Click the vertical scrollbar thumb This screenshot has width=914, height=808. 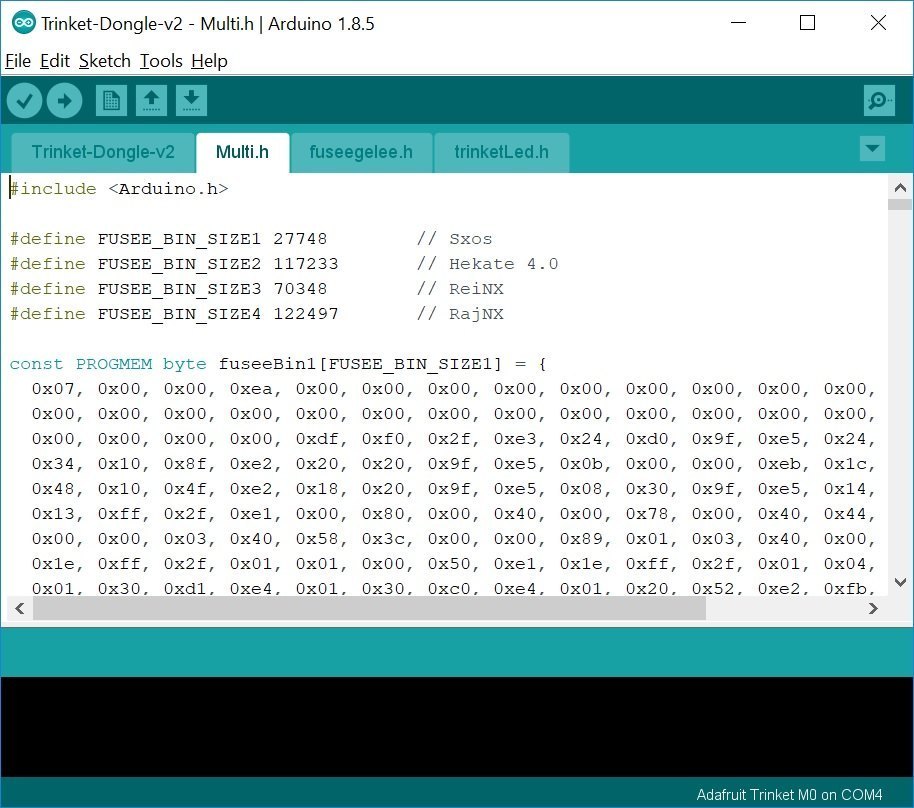click(x=900, y=204)
